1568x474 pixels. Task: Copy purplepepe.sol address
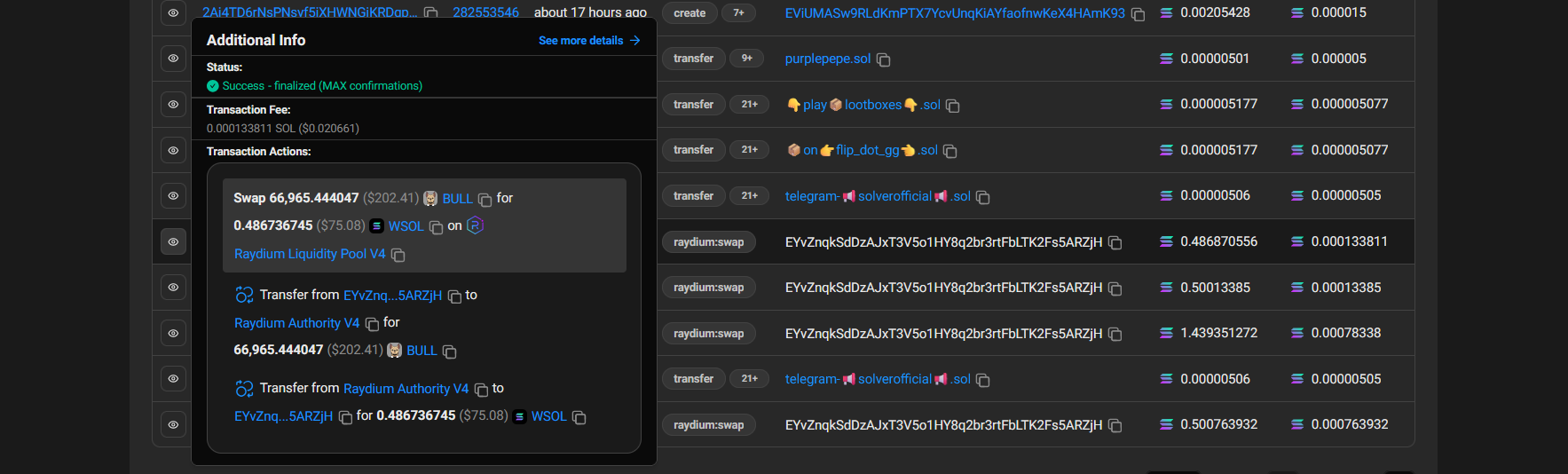(x=884, y=59)
